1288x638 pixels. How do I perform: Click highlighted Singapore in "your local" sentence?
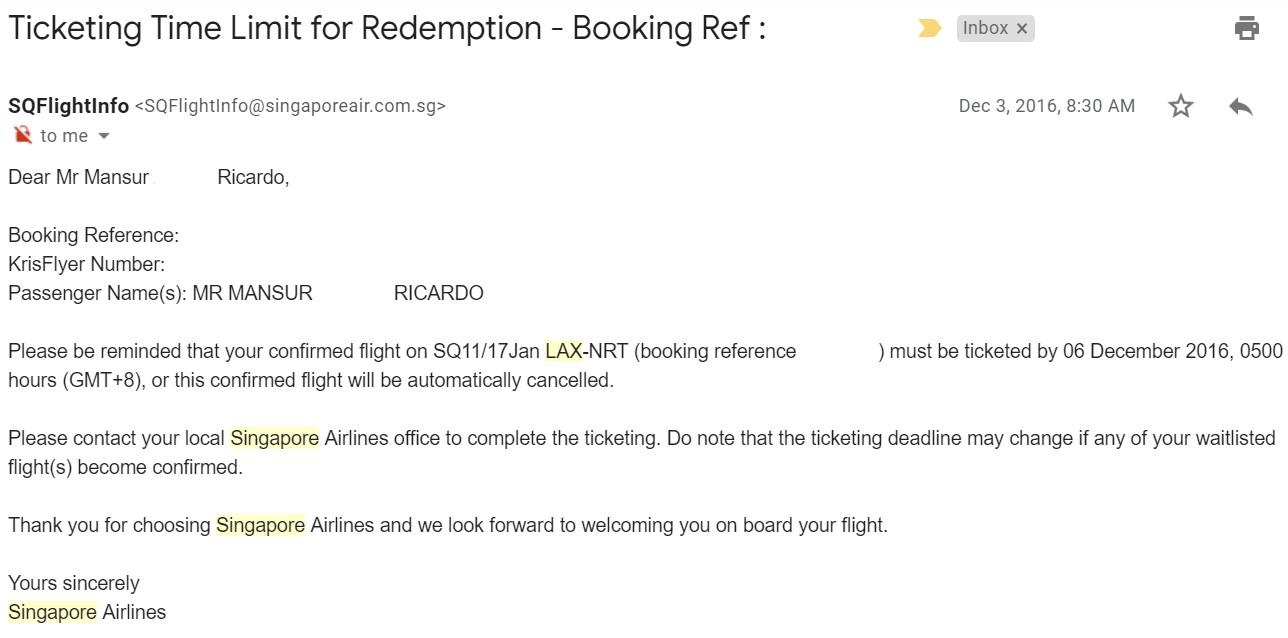(275, 438)
